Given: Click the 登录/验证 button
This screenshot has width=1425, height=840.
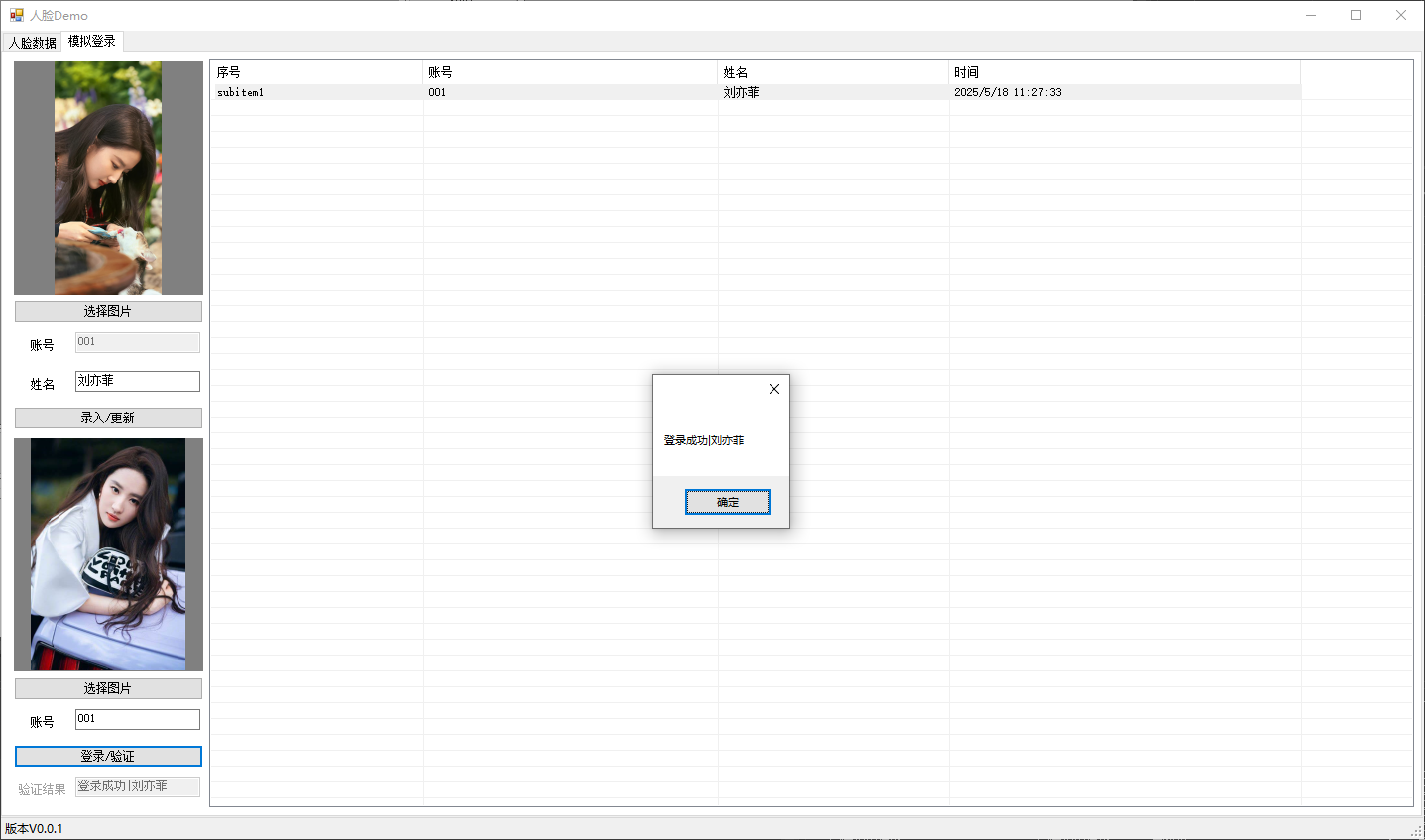Looking at the screenshot, I should point(108,756).
